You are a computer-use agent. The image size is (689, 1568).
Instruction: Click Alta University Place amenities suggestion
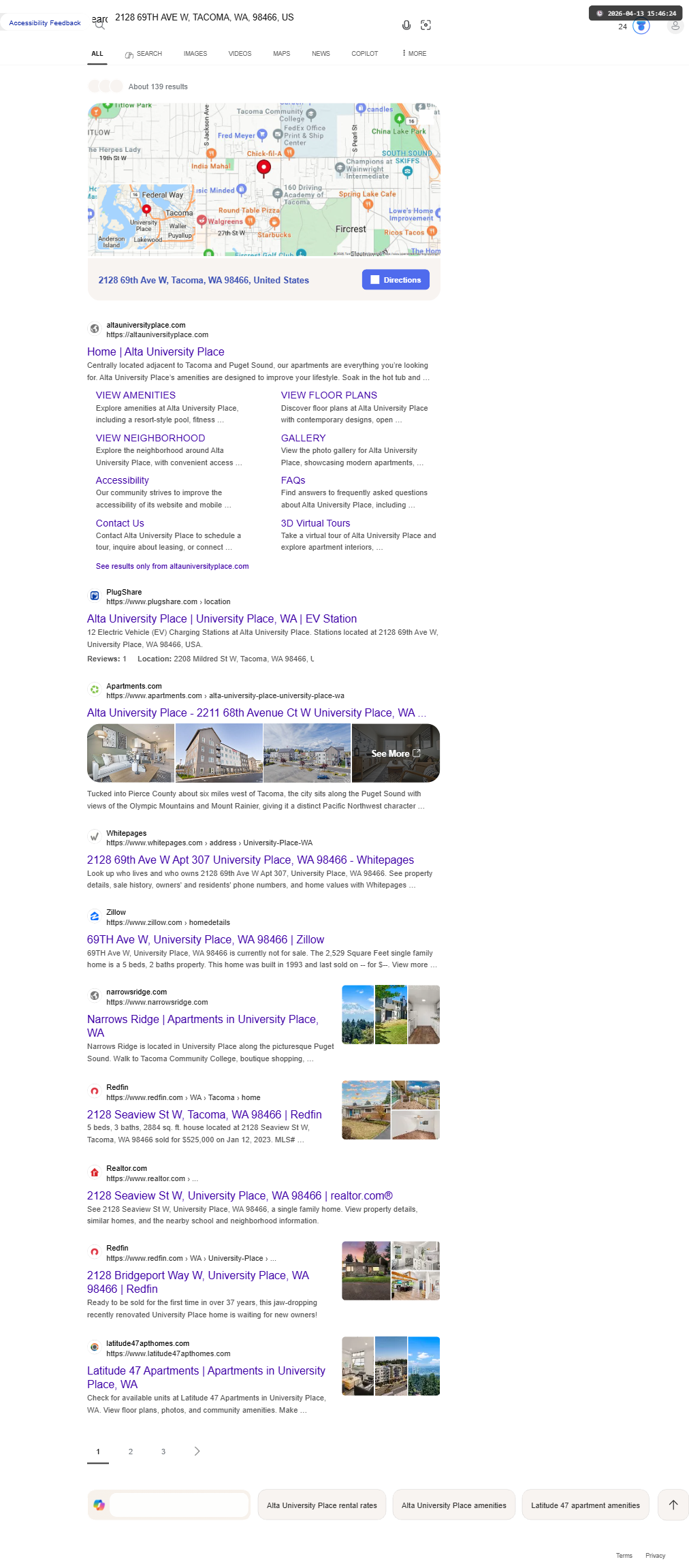coord(454,1505)
